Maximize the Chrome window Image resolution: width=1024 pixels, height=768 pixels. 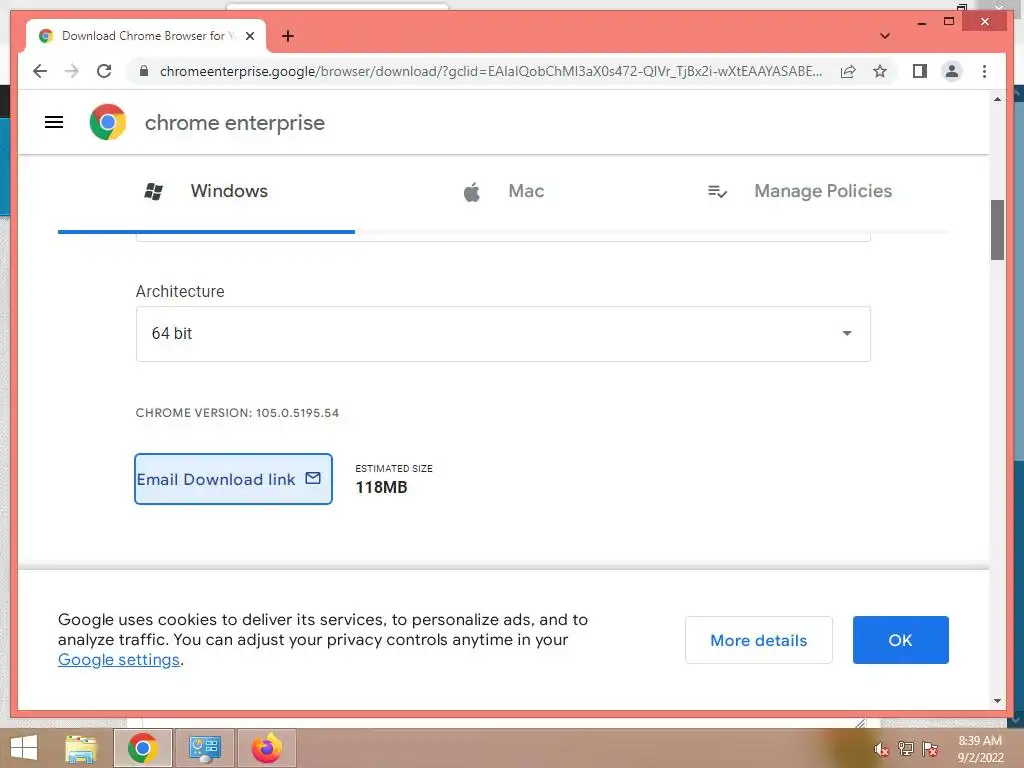click(x=949, y=22)
